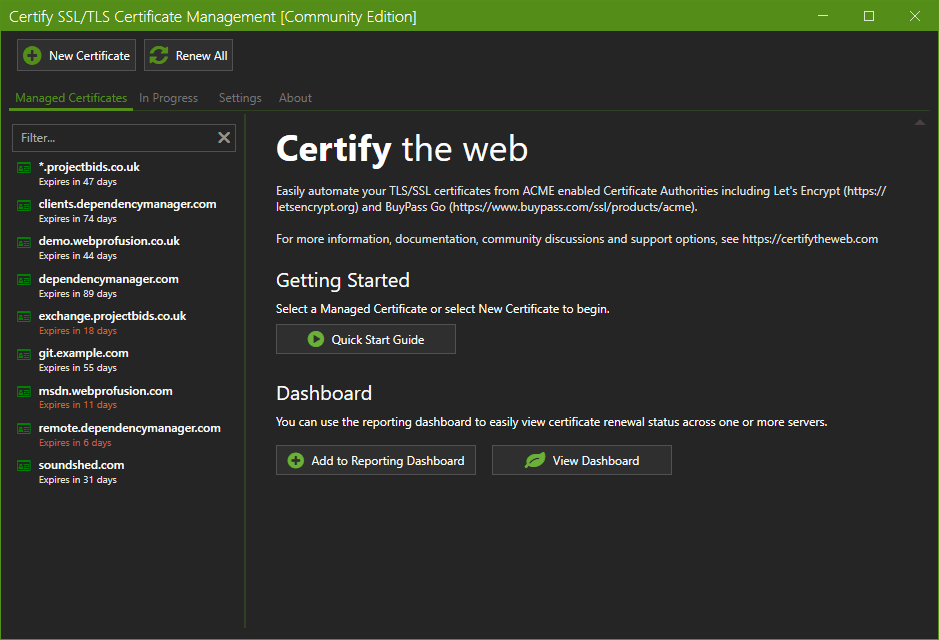Open the msdn.webprofusion.com certificate entry

pyautogui.click(x=105, y=391)
